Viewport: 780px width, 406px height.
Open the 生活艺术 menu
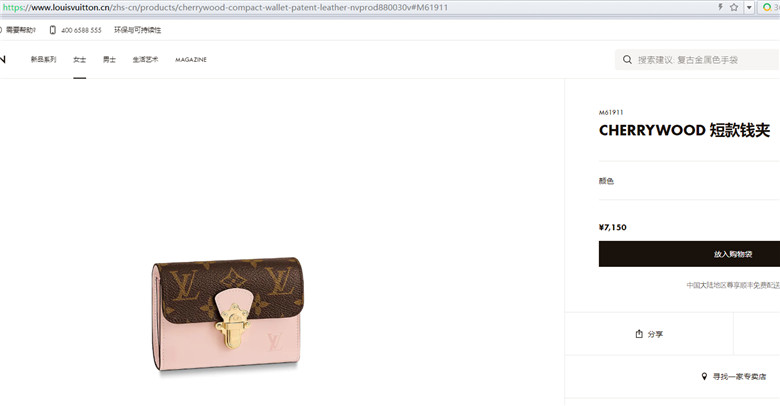tap(145, 59)
